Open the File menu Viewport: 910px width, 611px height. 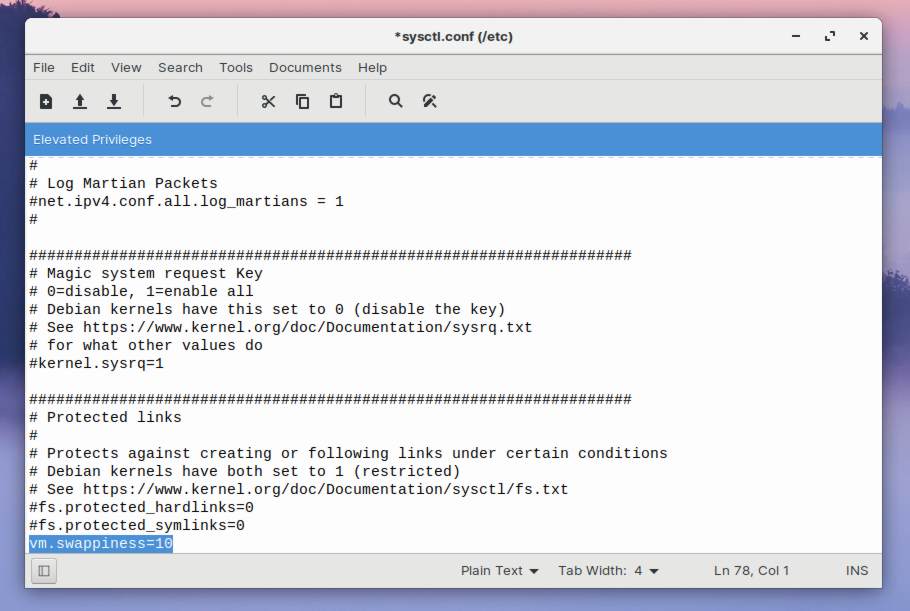point(44,68)
